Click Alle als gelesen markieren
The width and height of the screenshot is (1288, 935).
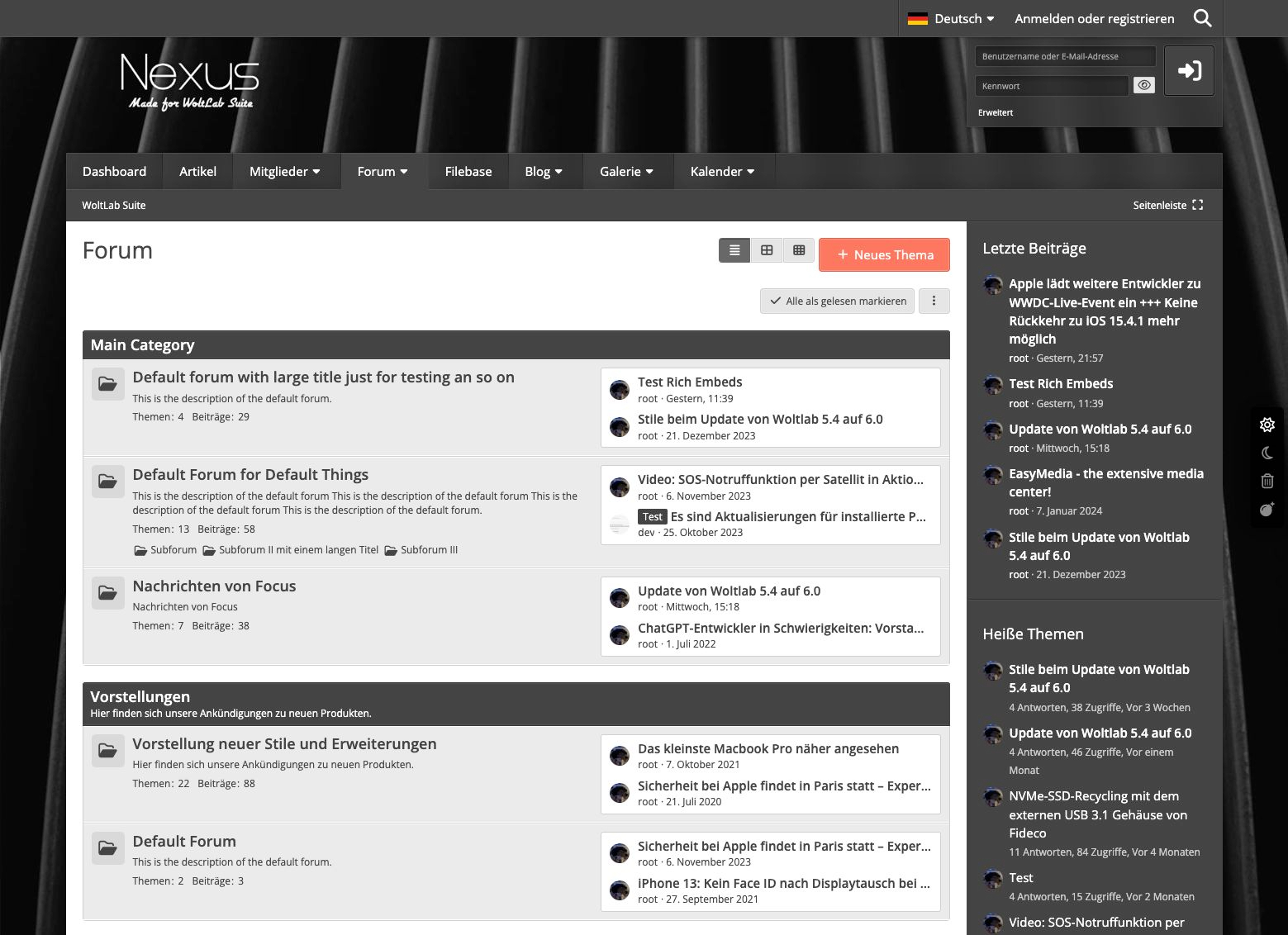pyautogui.click(x=838, y=301)
